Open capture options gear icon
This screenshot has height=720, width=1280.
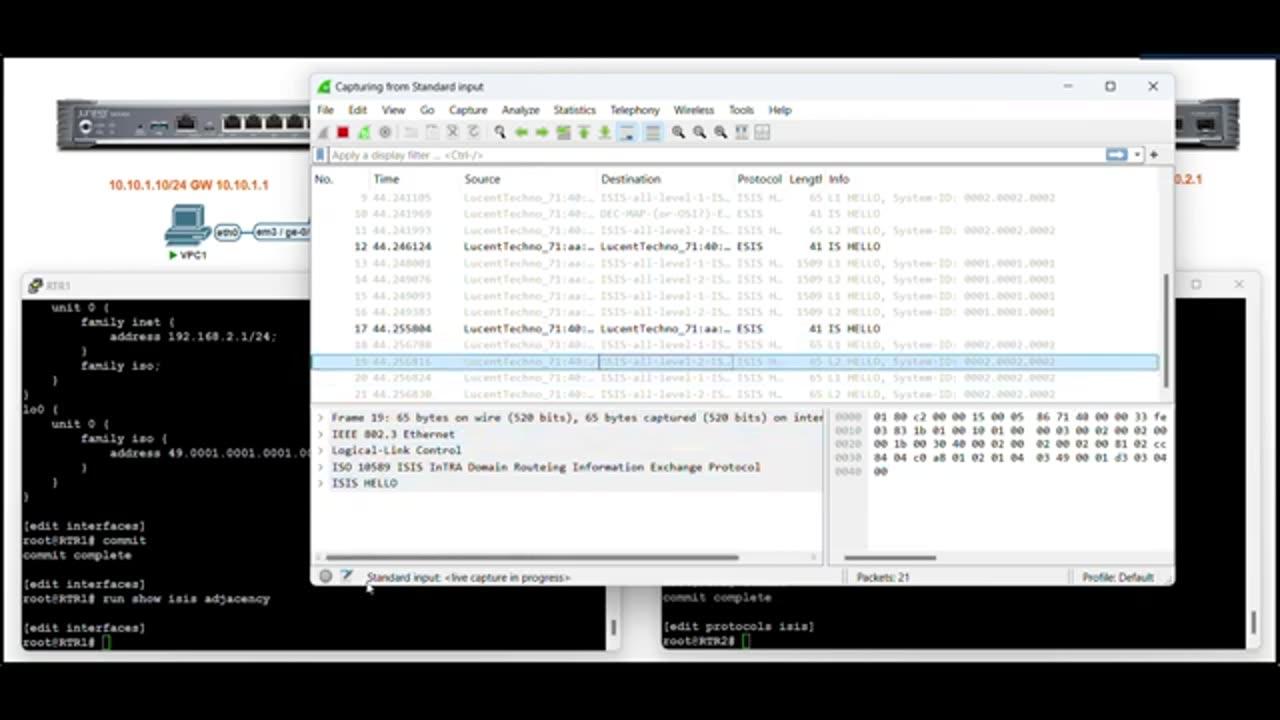[385, 132]
